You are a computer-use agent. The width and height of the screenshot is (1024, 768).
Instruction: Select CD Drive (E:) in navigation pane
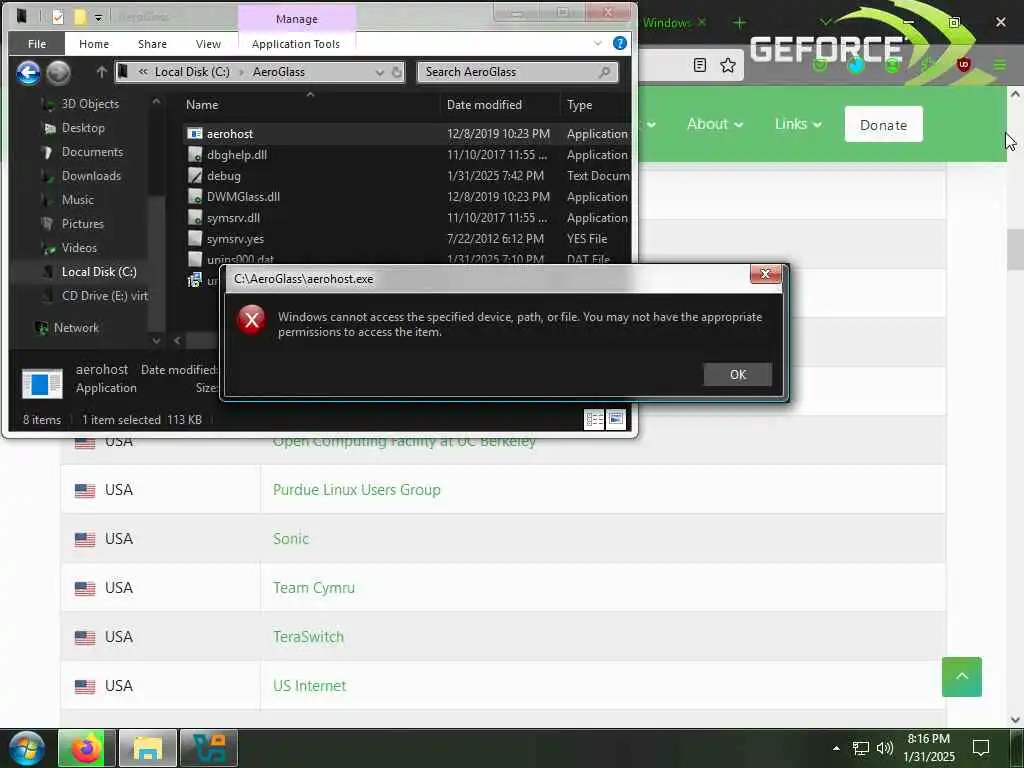[104, 296]
